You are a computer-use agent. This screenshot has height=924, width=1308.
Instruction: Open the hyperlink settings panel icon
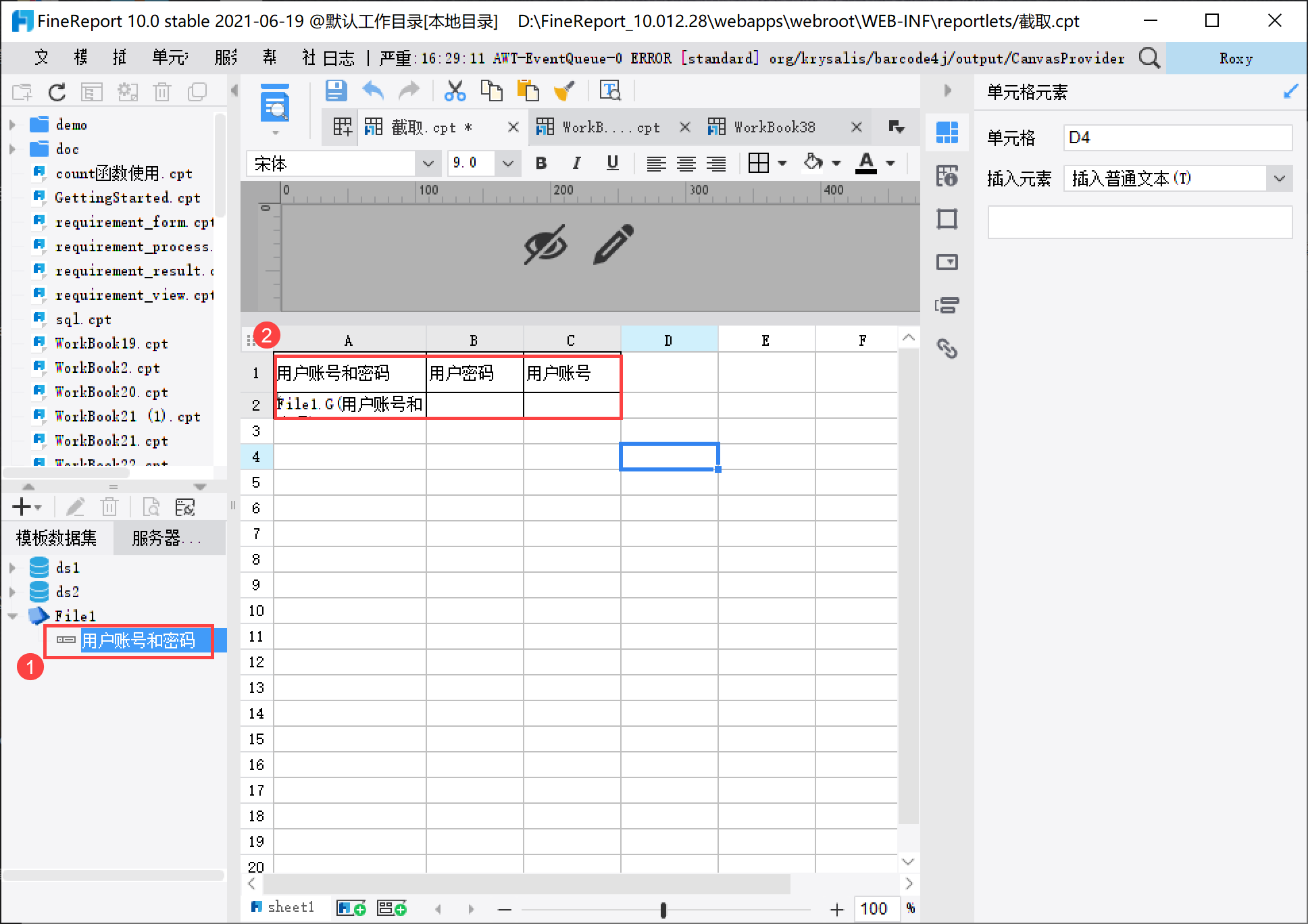[947, 349]
